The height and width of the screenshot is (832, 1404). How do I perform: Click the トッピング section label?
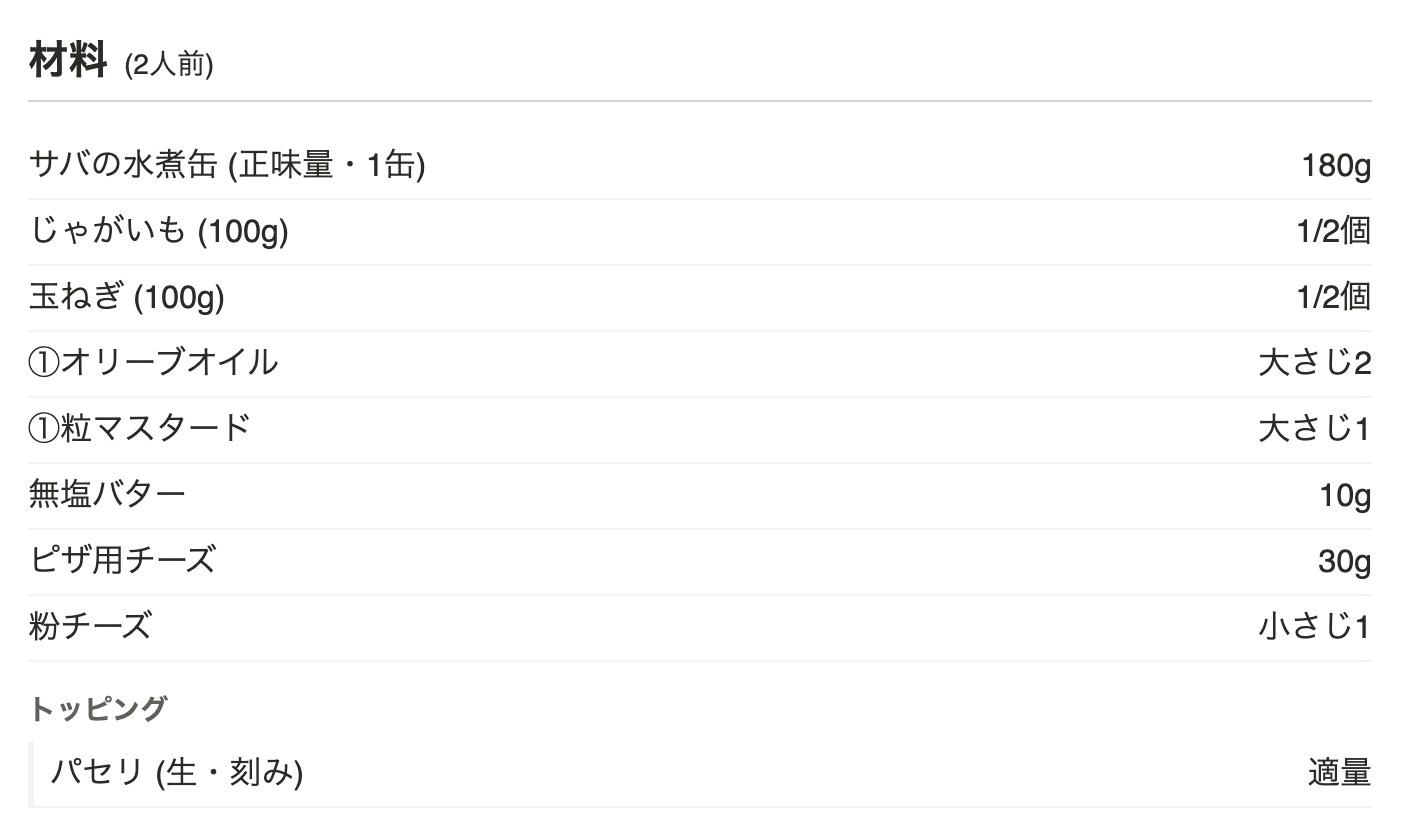[x=98, y=709]
